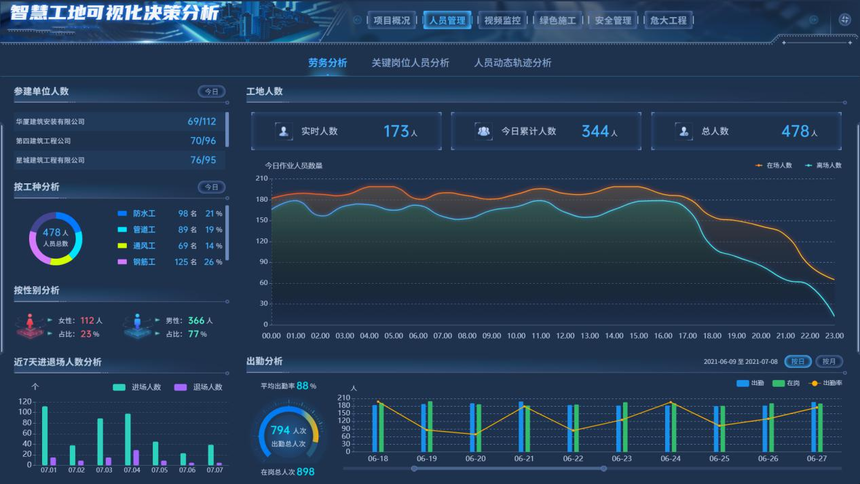Click 第四建筑工程公司 row

120,140
